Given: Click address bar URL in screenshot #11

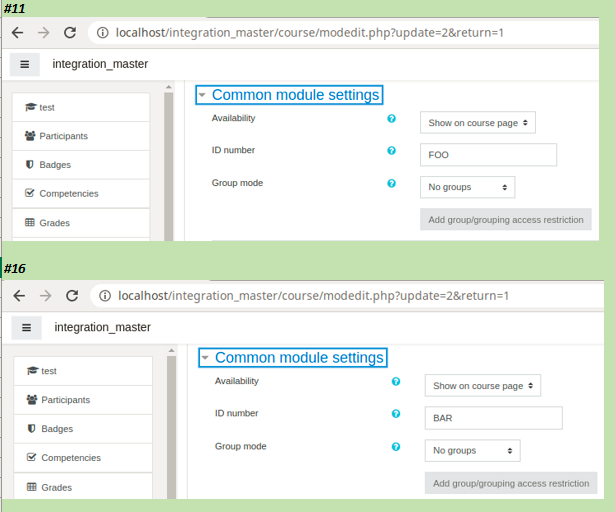Looking at the screenshot, I should 309,33.
